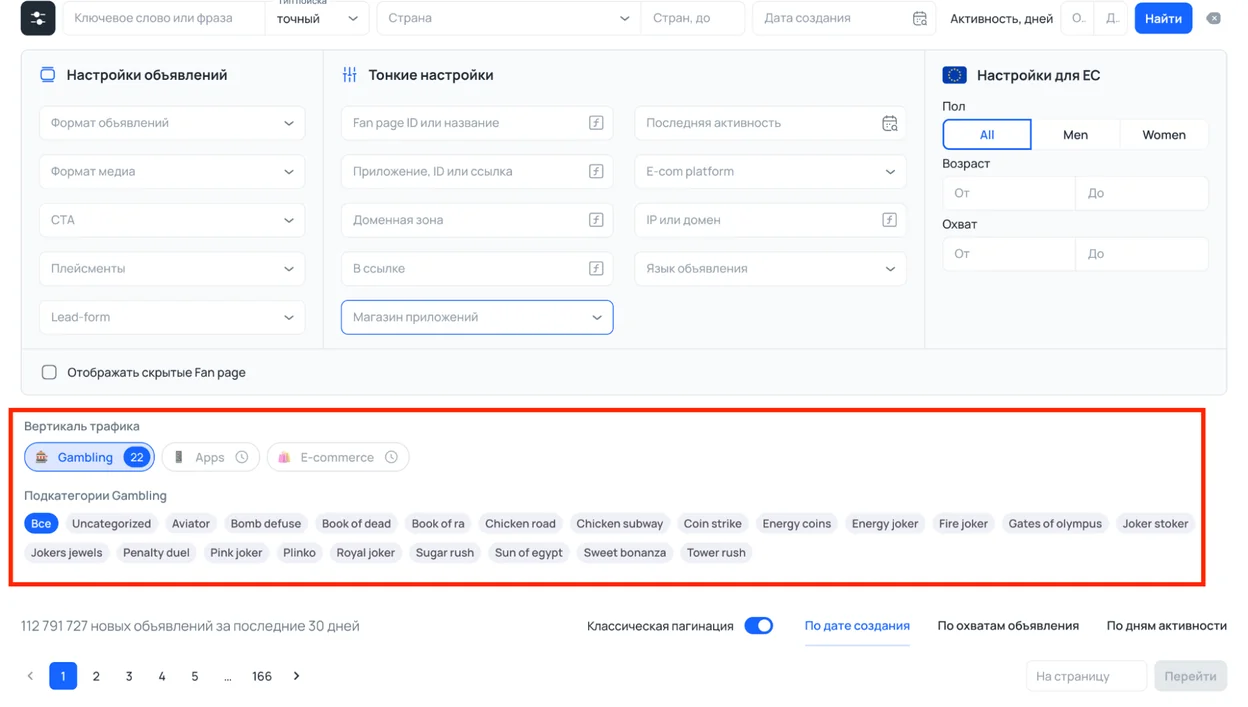Viewport: 1248px width, 707px height.
Task: Expand Формат медиа dropdown
Action: point(172,171)
